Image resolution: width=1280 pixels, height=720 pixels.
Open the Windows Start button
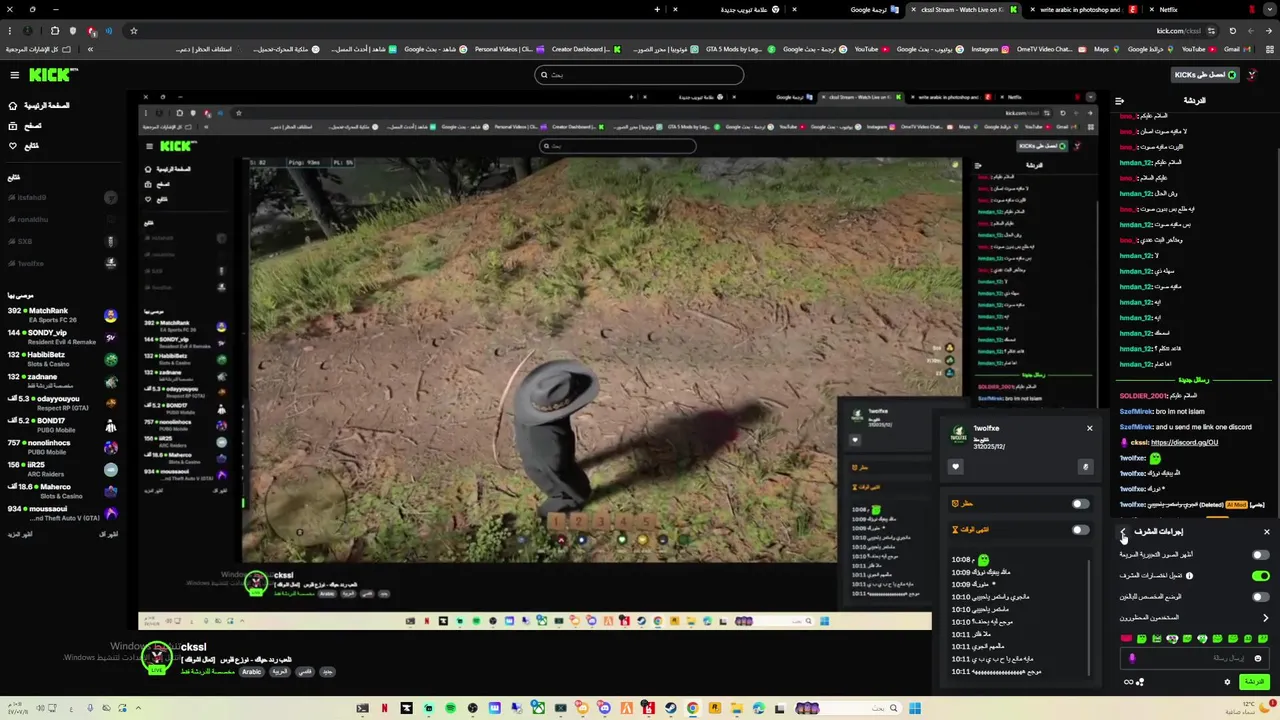pos(914,708)
